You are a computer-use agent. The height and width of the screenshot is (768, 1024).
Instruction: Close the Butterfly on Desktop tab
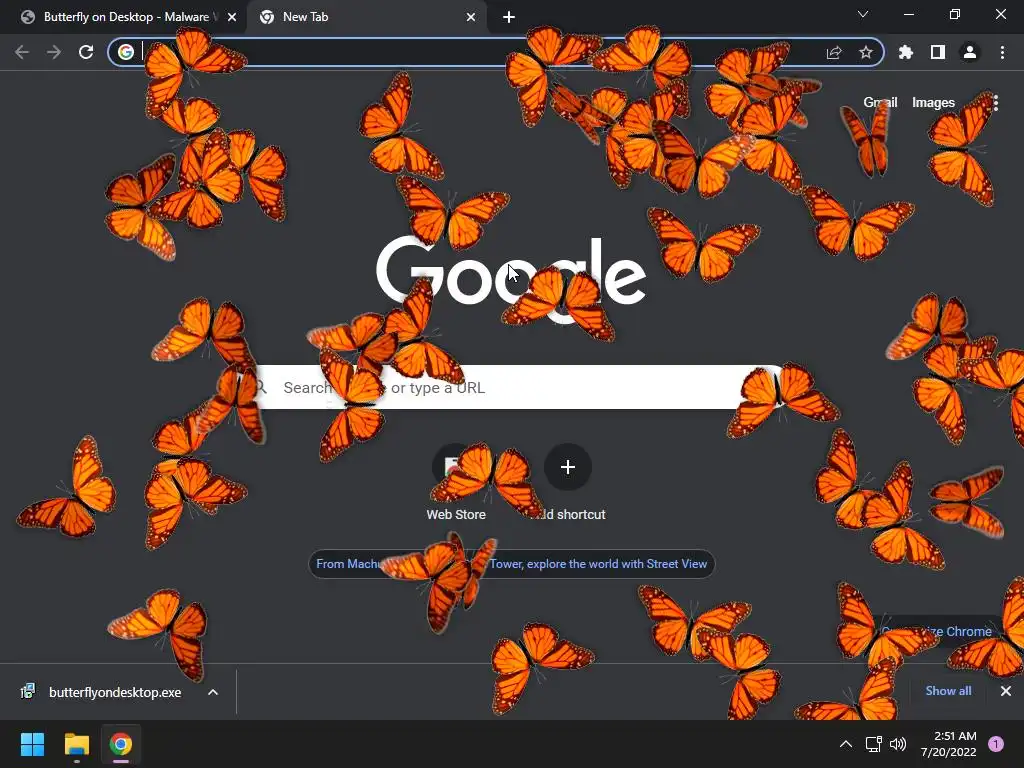click(x=232, y=17)
